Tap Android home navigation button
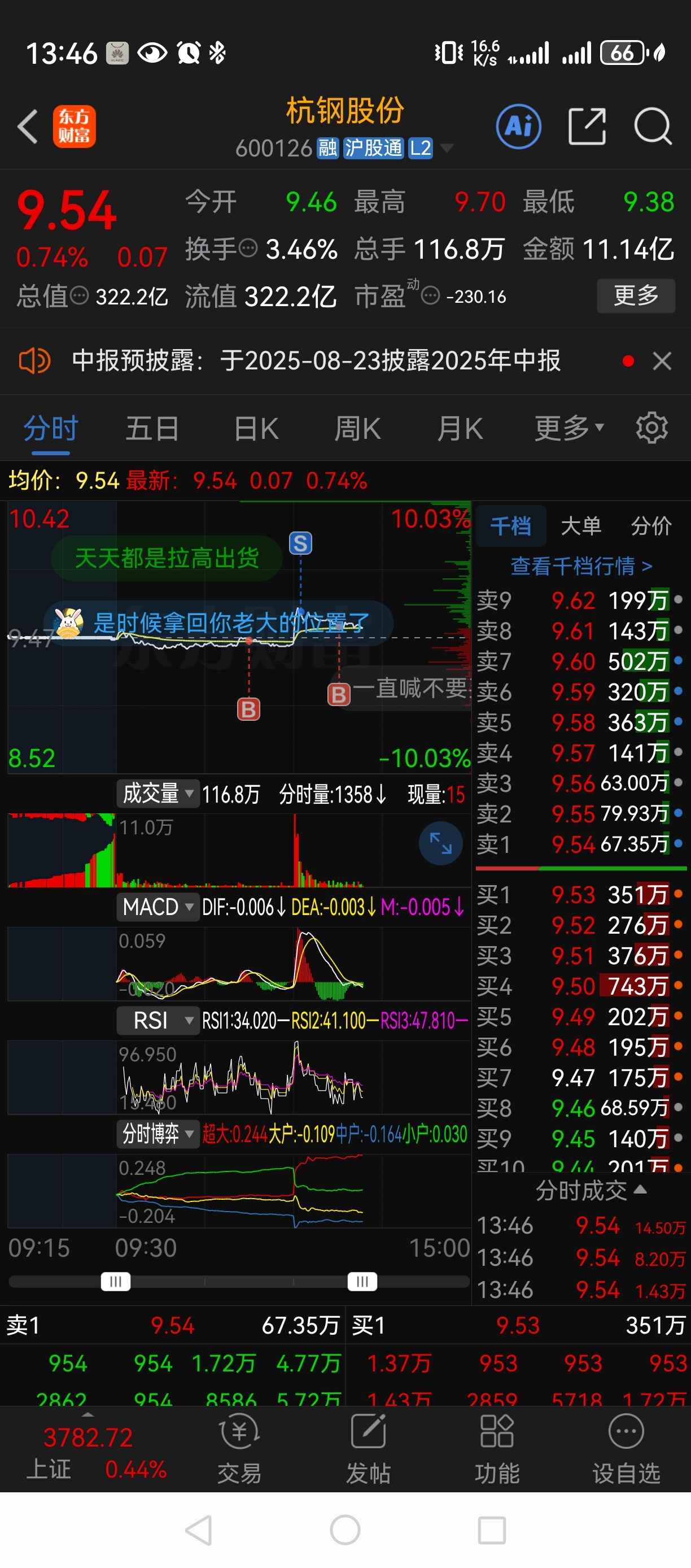 345,1530
